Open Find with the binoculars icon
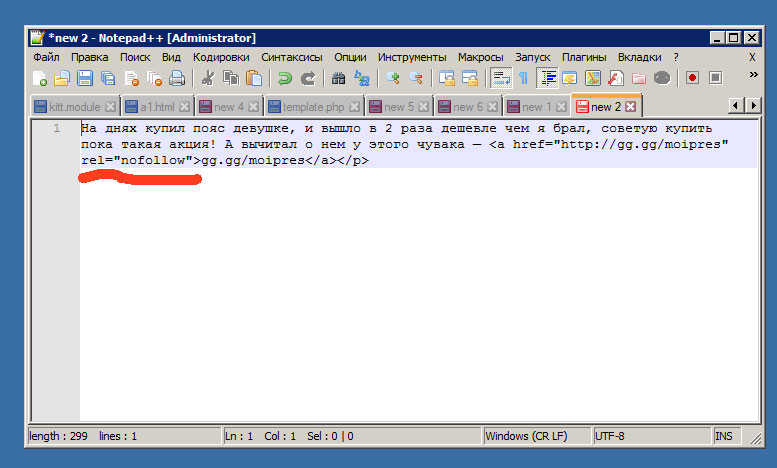This screenshot has width=777, height=468. [338, 78]
